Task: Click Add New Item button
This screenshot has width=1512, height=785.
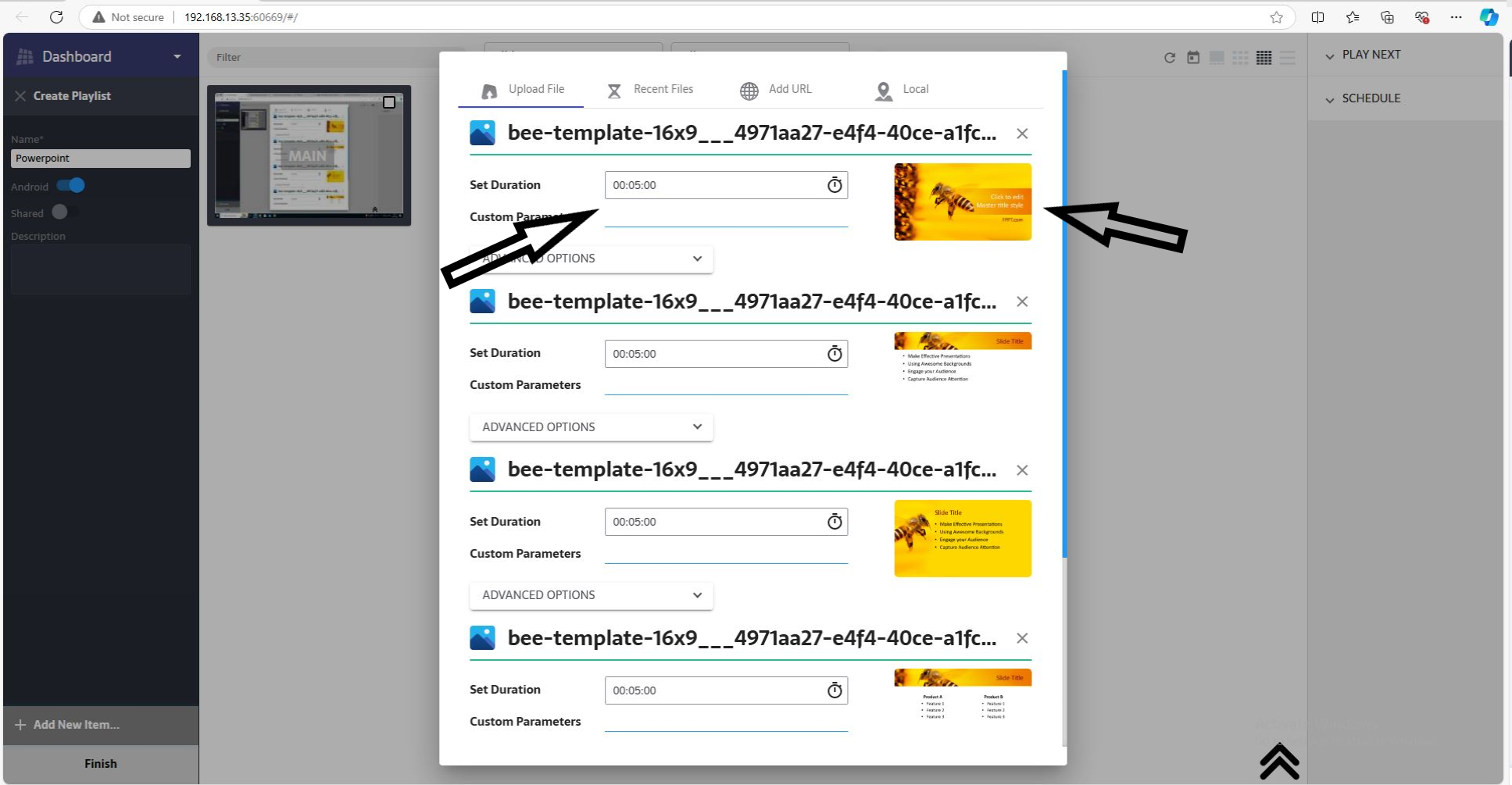Action: click(x=68, y=725)
